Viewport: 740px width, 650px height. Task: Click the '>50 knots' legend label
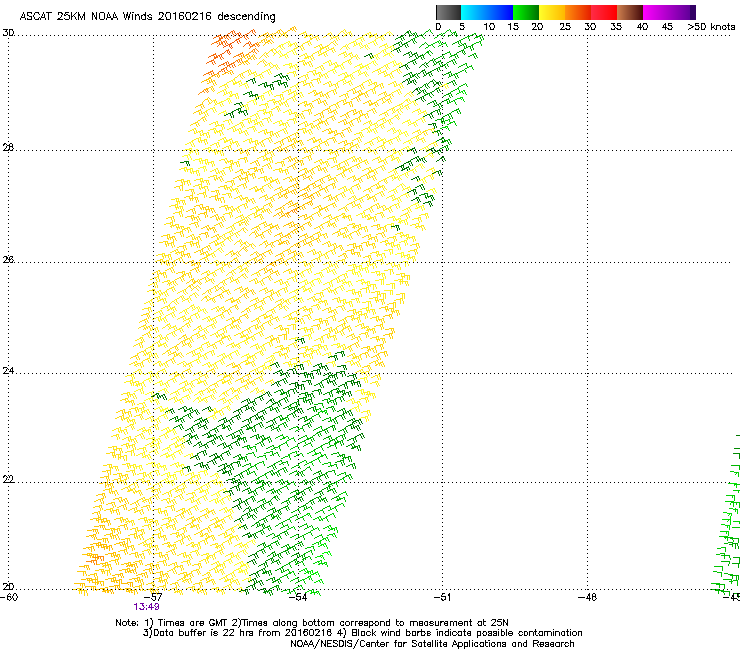click(x=711, y=27)
